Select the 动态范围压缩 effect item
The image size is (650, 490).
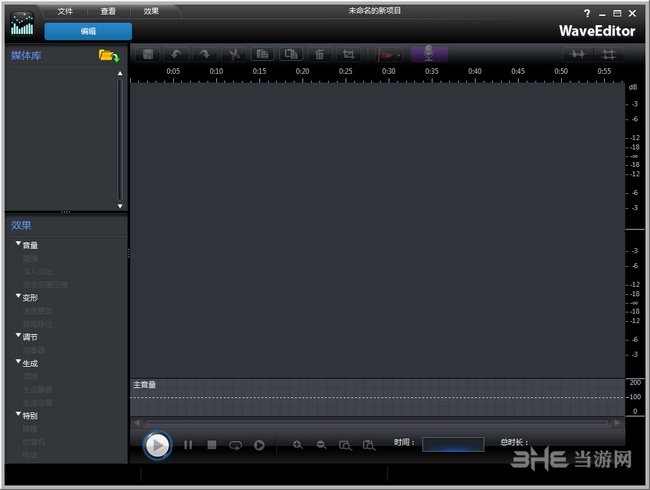point(45,285)
